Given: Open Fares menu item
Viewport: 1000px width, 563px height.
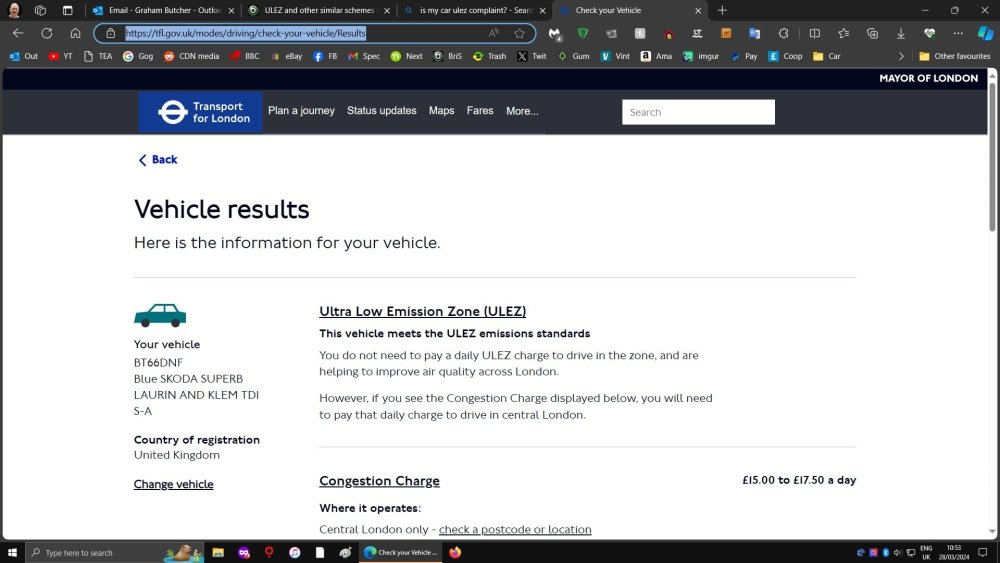Looking at the screenshot, I should [x=480, y=111].
